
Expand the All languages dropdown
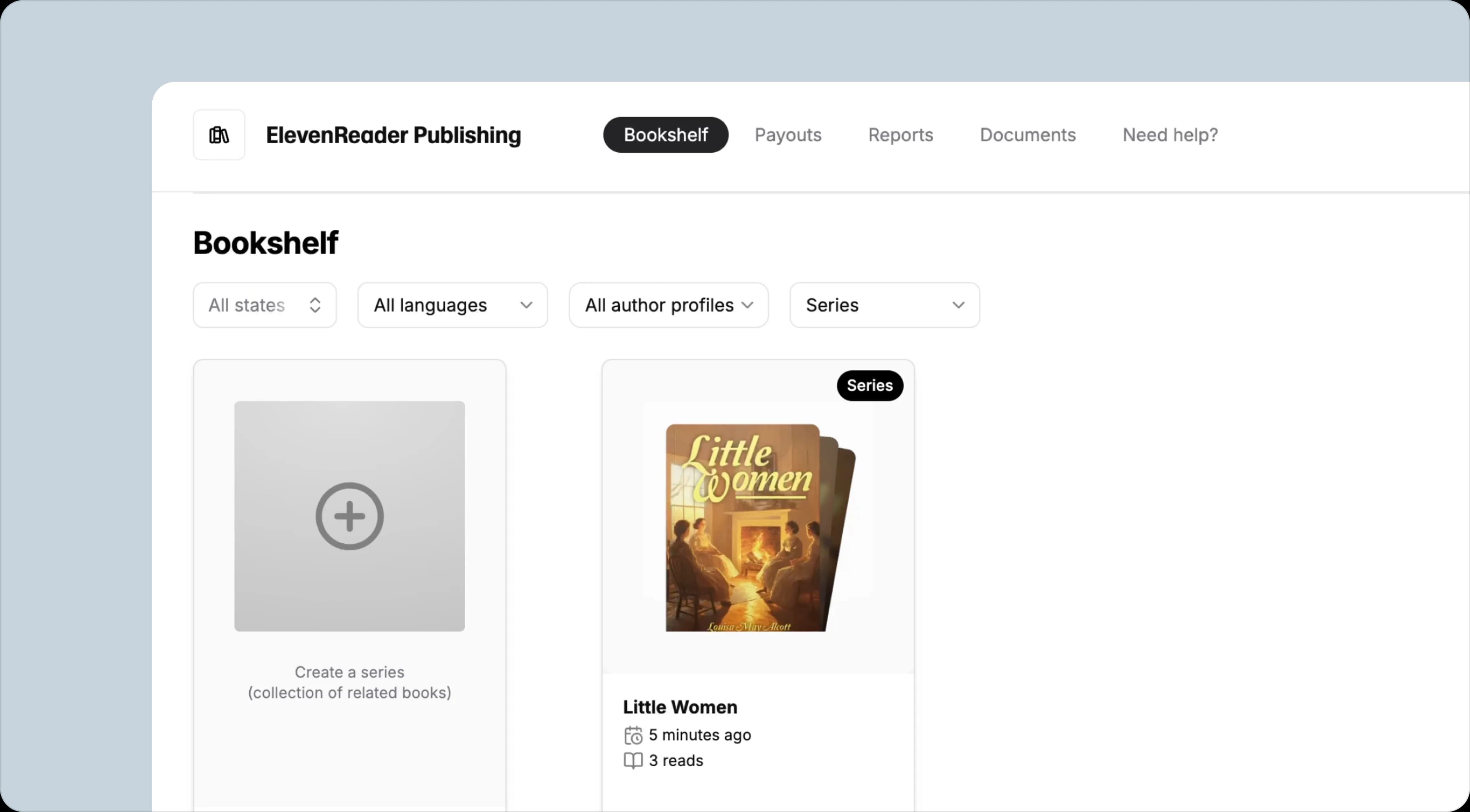point(452,305)
